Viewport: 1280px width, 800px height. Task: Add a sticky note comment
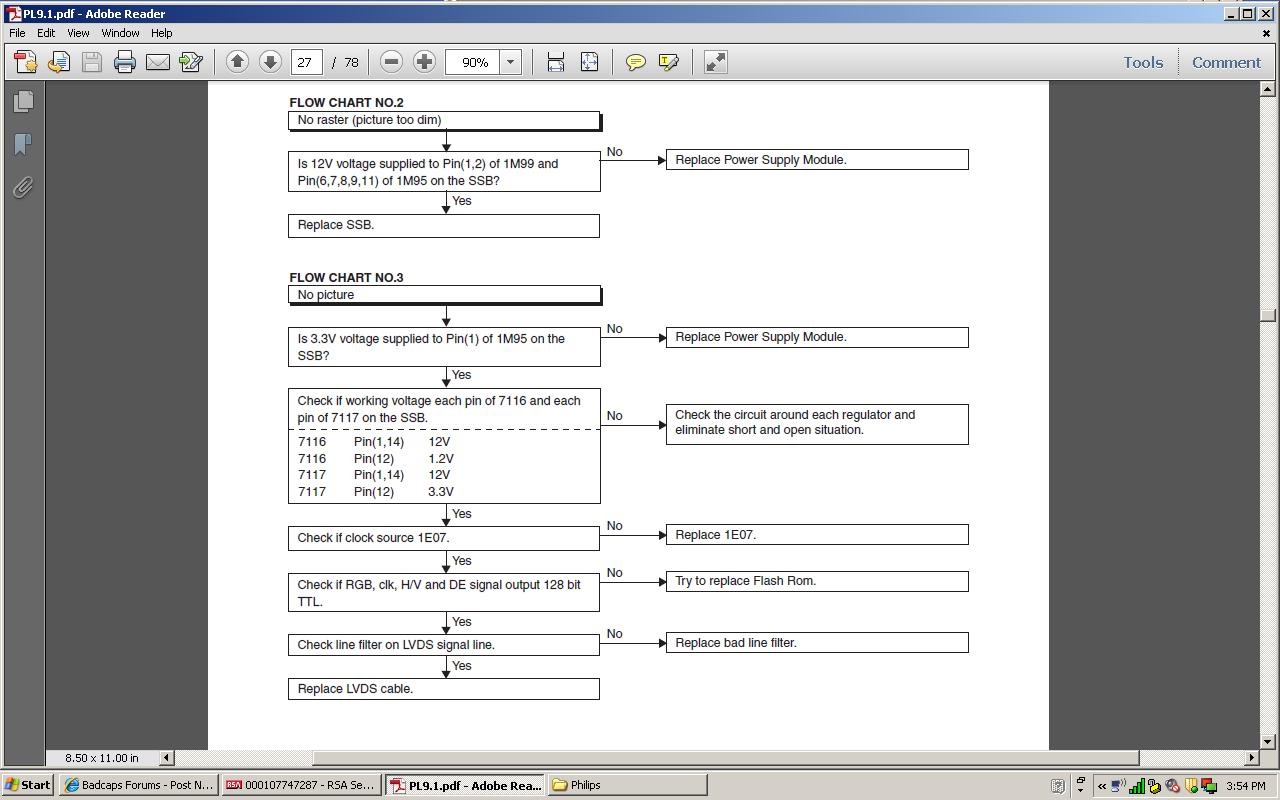click(x=635, y=62)
